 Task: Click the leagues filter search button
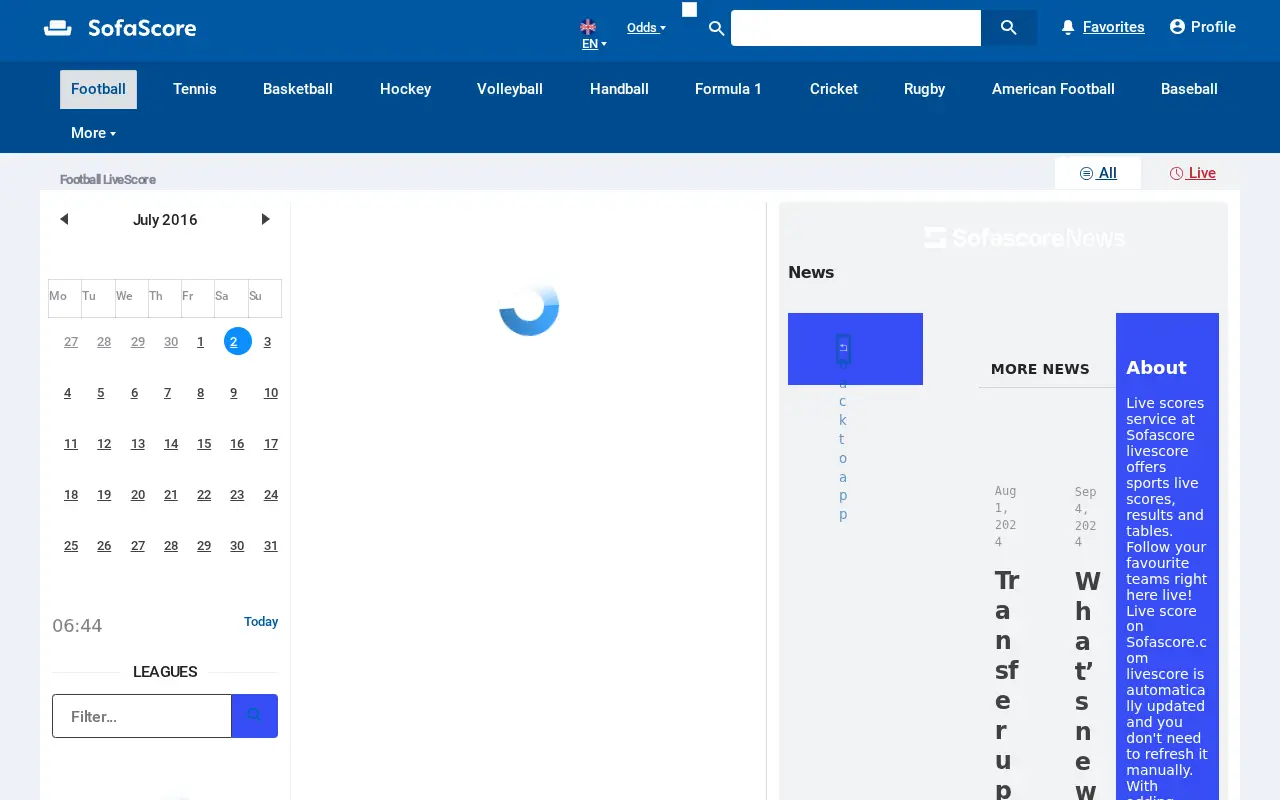point(254,716)
